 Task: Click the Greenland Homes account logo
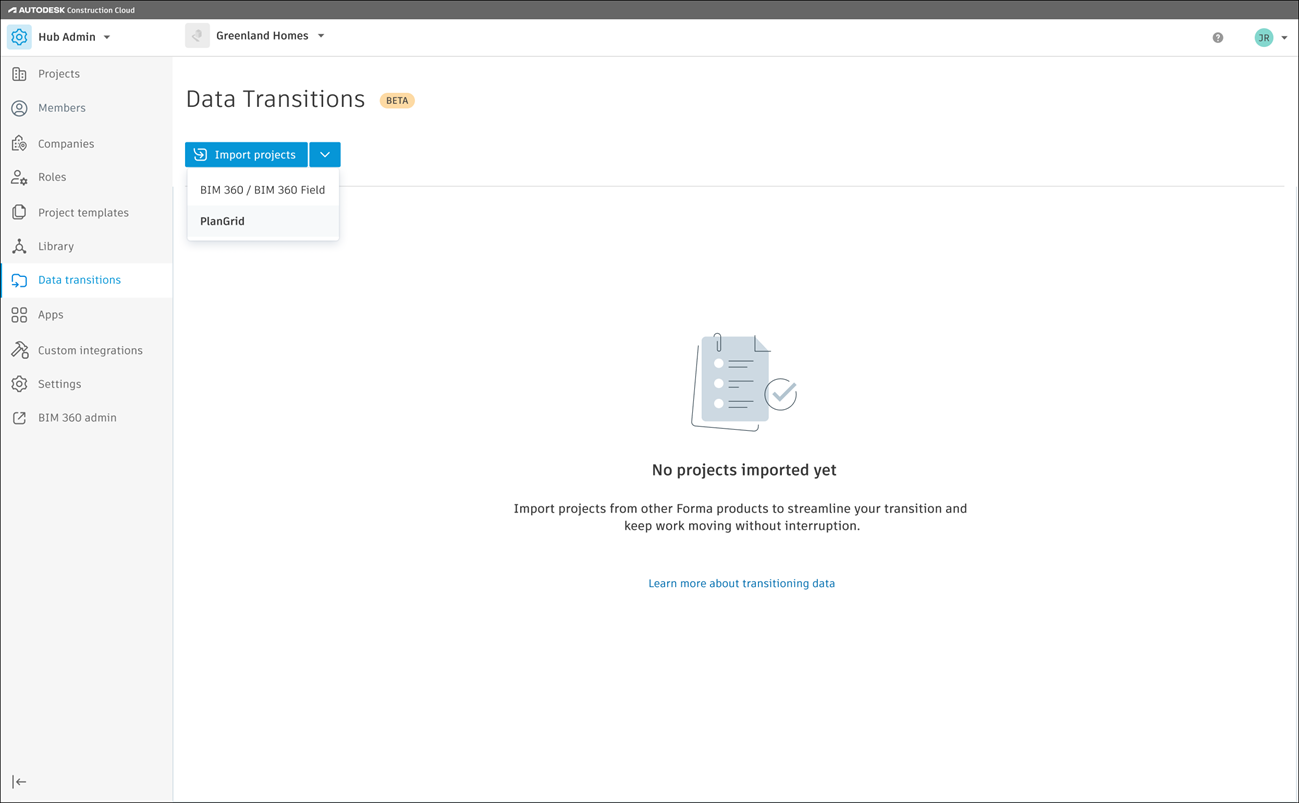tap(197, 36)
